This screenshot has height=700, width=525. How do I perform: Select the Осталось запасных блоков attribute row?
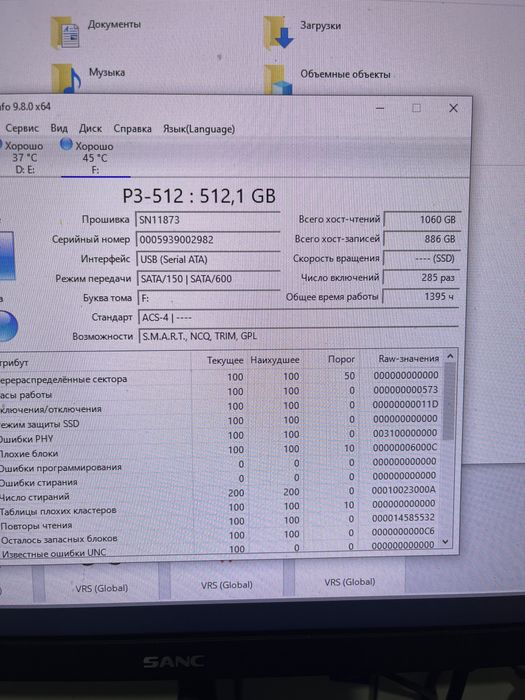point(221,536)
